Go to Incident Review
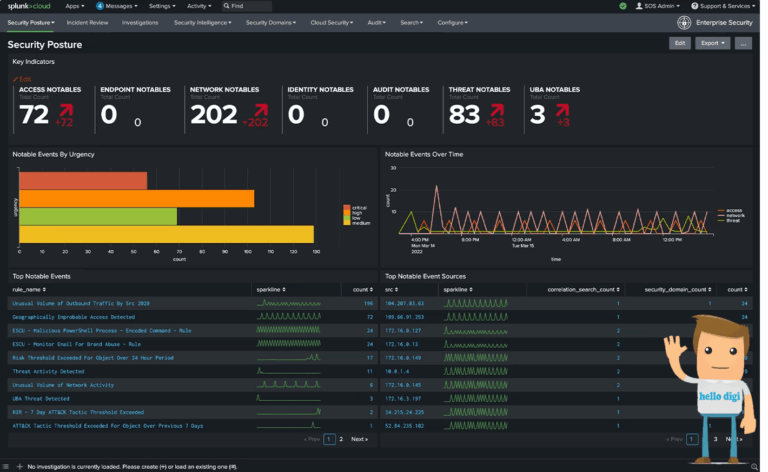The width and height of the screenshot is (768, 472). [x=87, y=23]
